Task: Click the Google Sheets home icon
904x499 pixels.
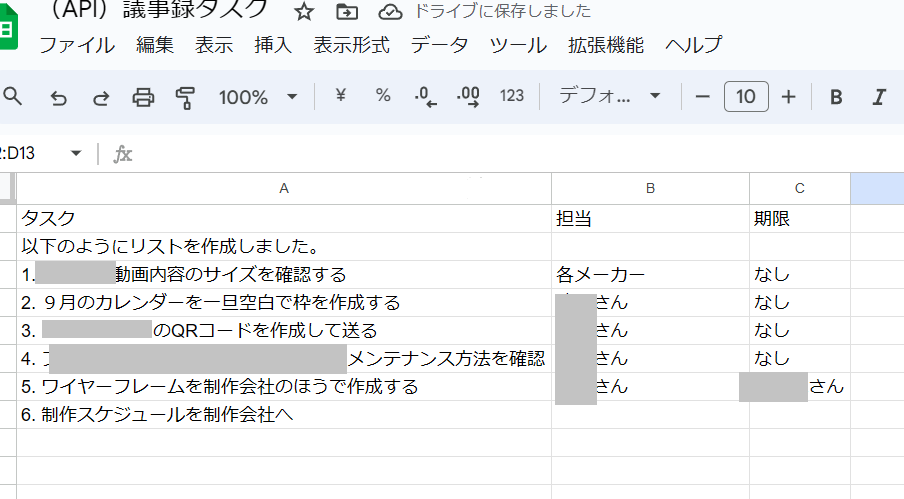Action: coord(8,28)
